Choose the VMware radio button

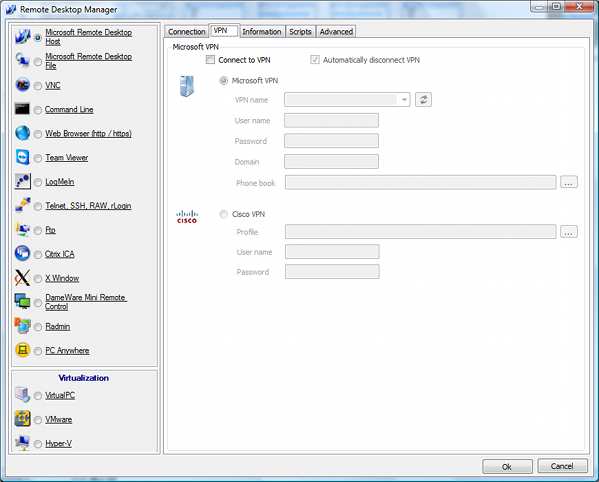pyautogui.click(x=37, y=420)
